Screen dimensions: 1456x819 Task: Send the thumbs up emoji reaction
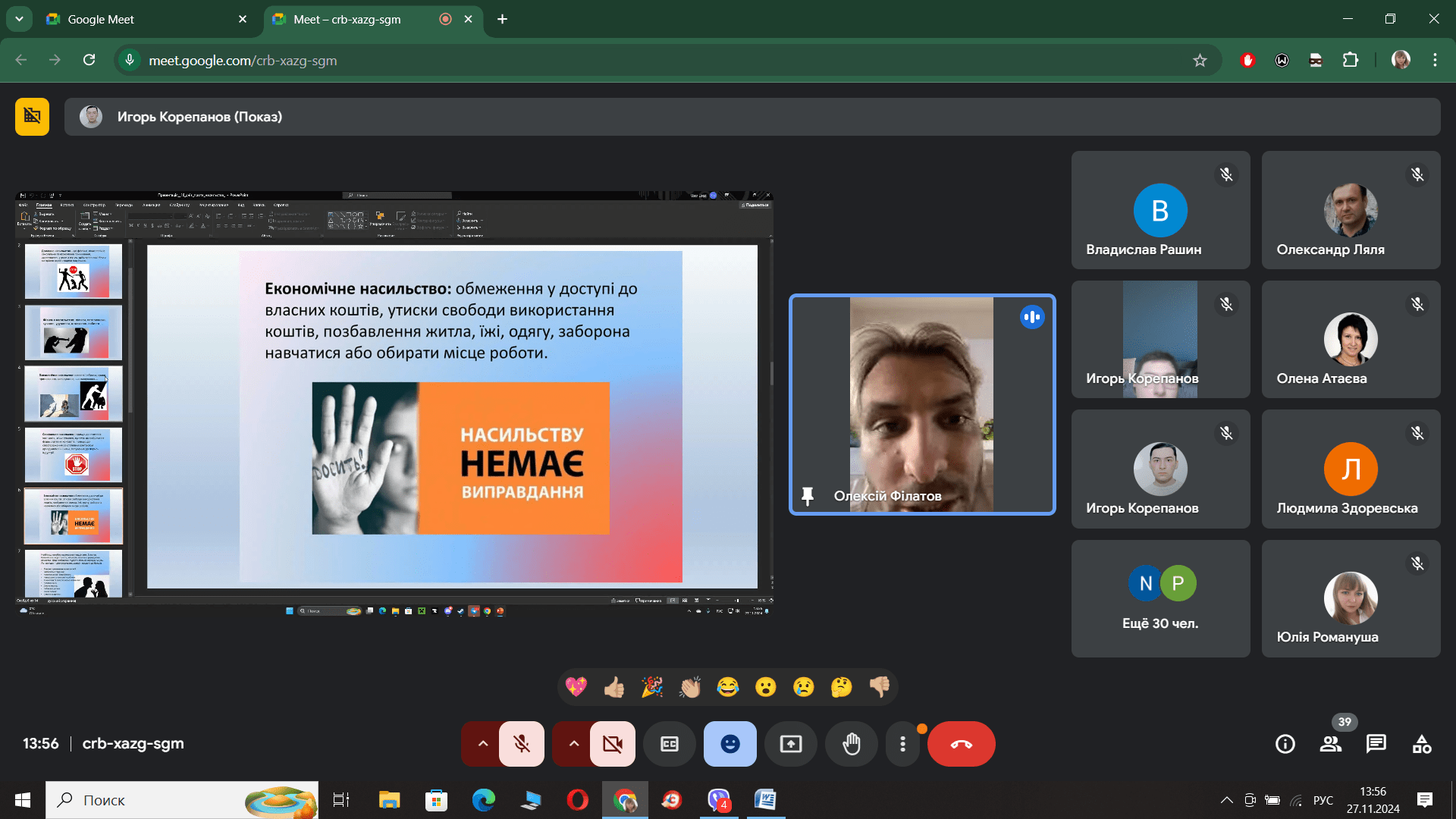pyautogui.click(x=613, y=687)
